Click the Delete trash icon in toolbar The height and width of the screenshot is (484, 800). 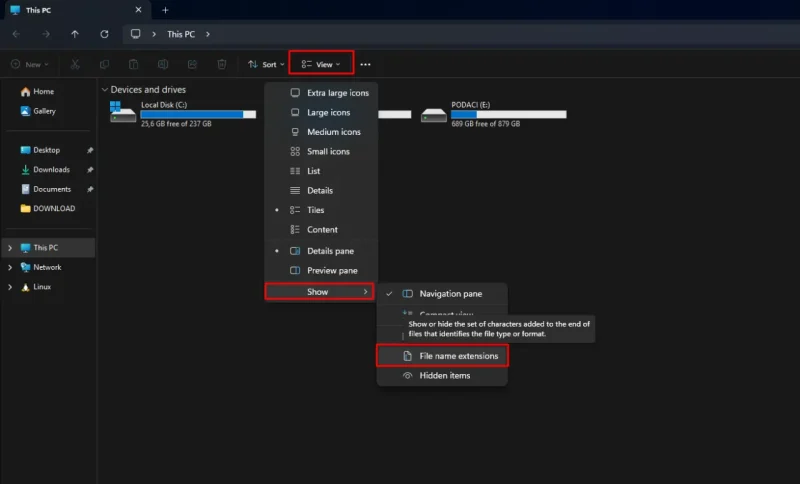pos(222,64)
